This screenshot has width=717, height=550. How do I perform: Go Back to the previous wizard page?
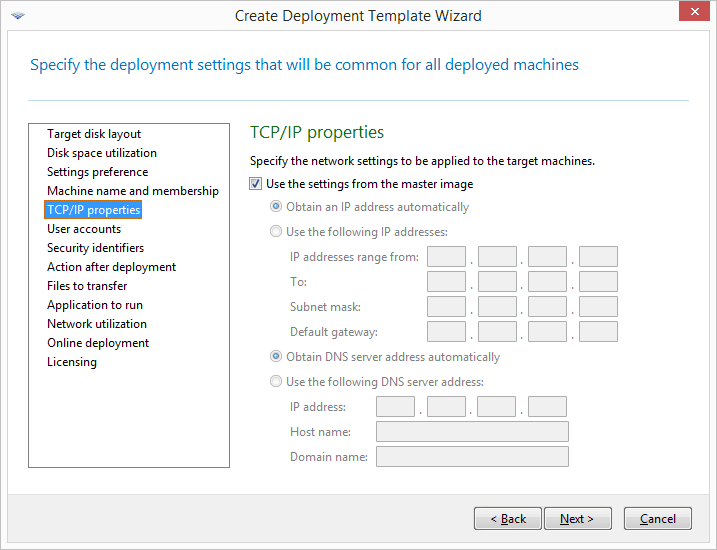coord(508,519)
